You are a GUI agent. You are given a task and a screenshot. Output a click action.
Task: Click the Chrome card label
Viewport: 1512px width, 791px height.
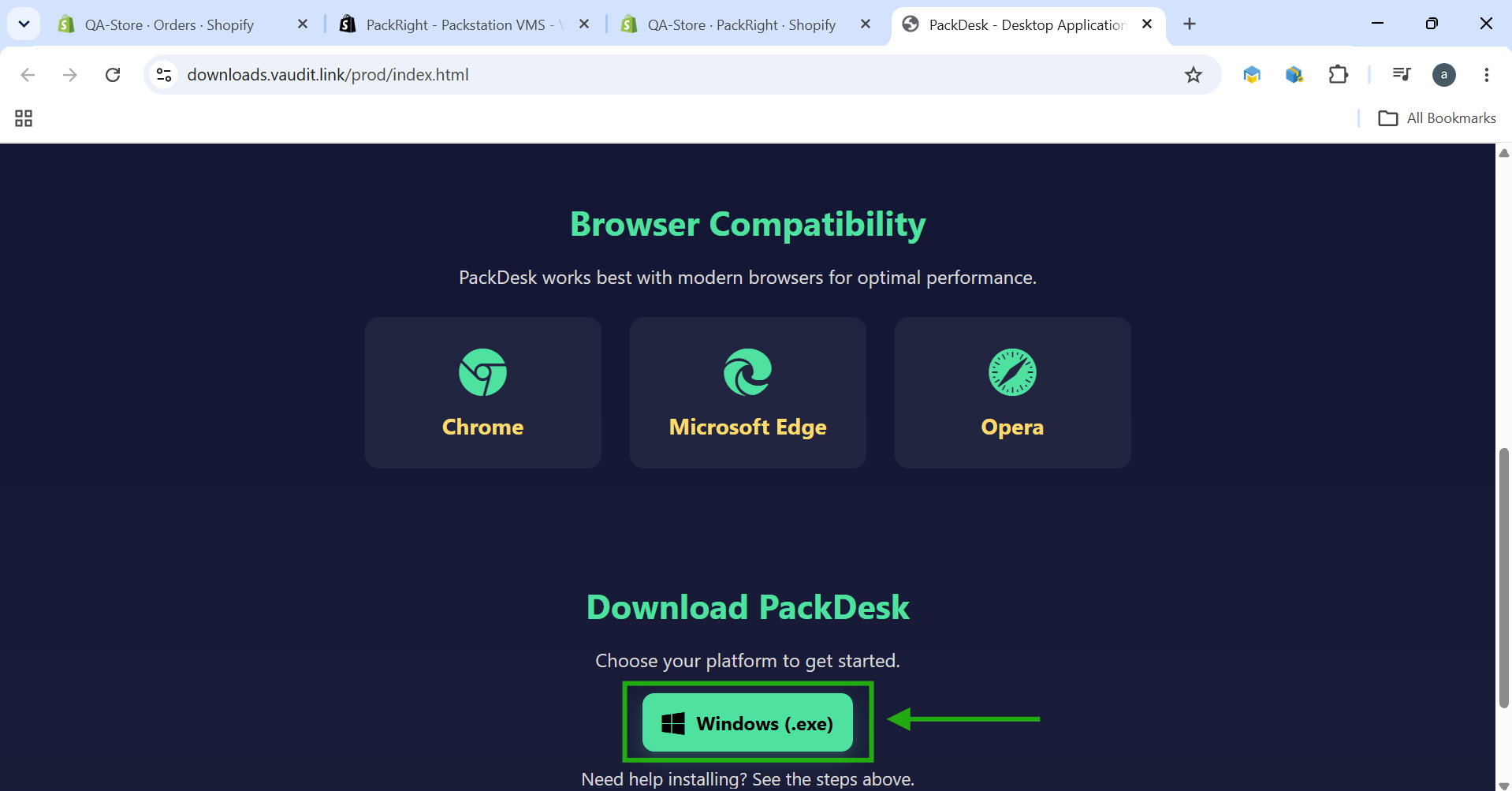click(x=482, y=427)
